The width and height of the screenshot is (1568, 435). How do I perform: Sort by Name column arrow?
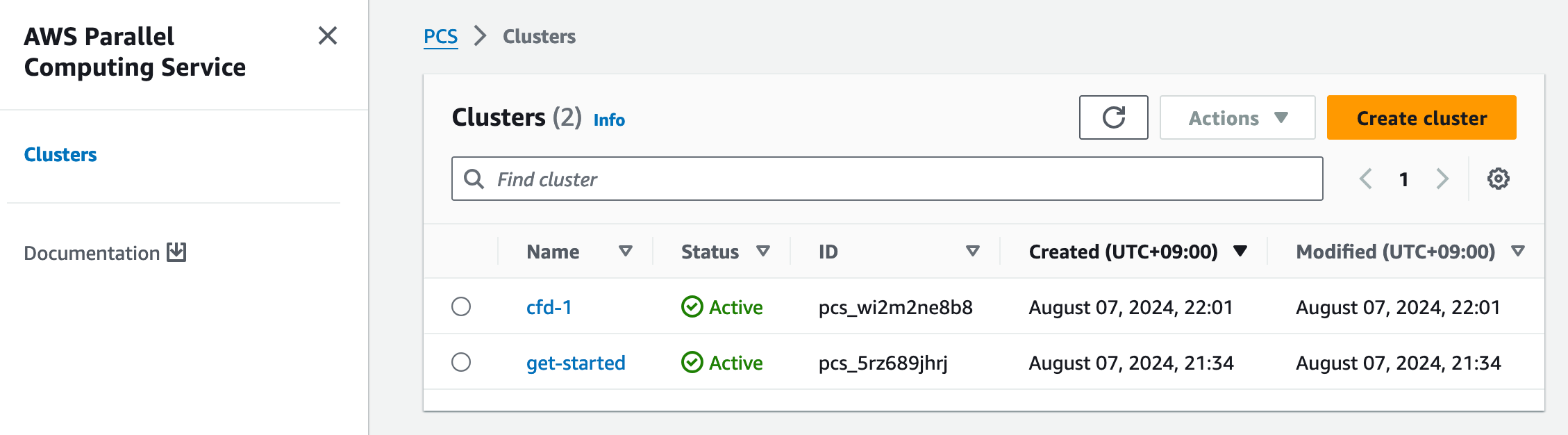(x=625, y=251)
